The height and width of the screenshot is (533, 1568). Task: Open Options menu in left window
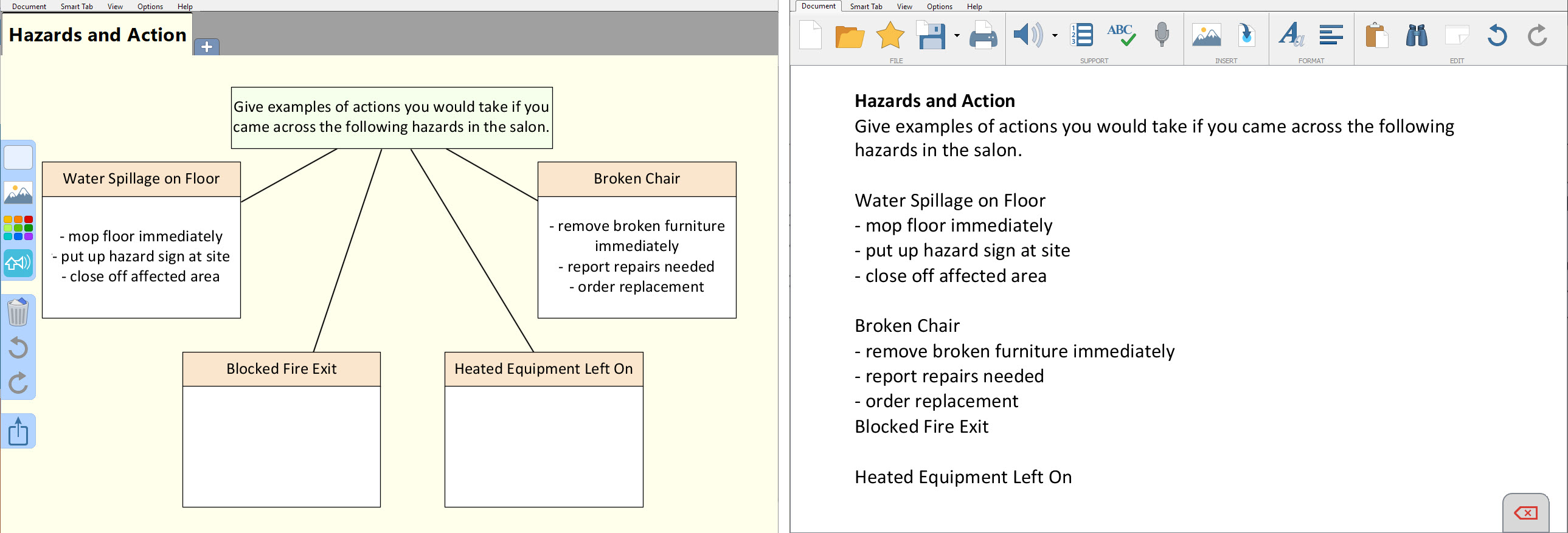(150, 7)
